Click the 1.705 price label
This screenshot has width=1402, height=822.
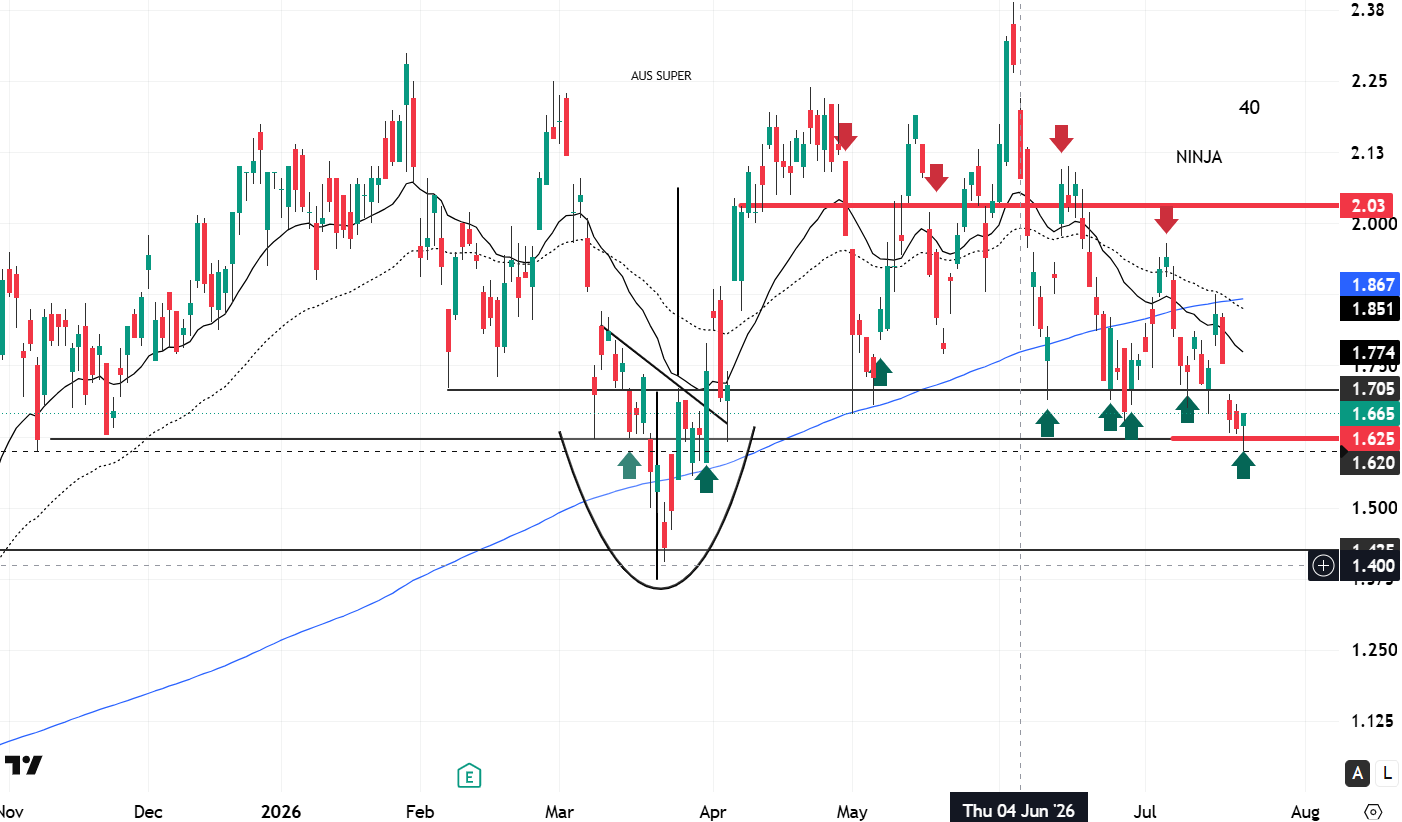tap(1369, 389)
